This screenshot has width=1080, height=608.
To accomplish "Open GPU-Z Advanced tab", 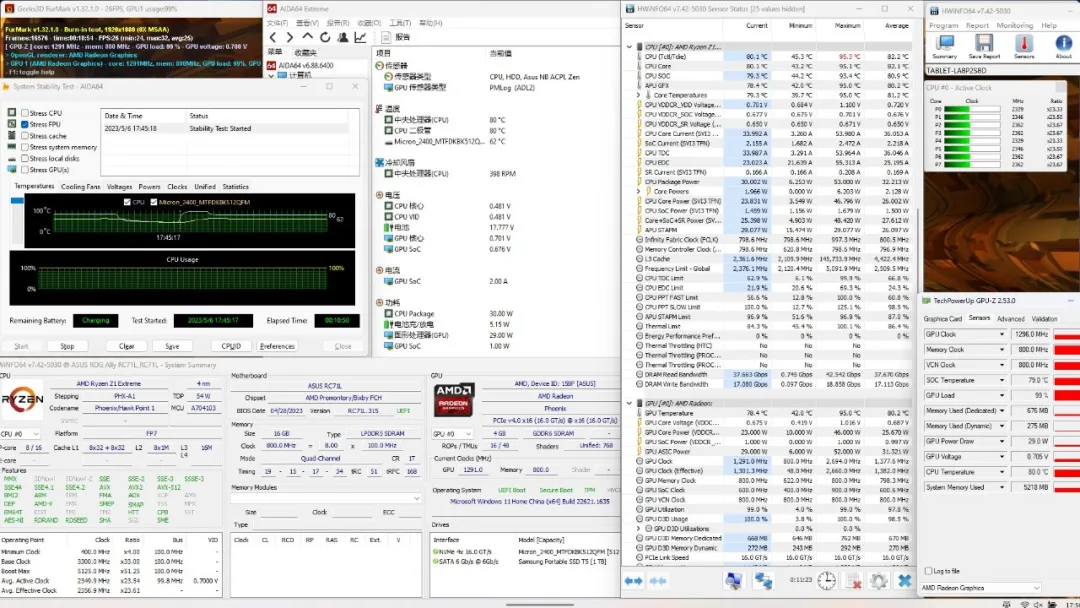I will [1010, 319].
